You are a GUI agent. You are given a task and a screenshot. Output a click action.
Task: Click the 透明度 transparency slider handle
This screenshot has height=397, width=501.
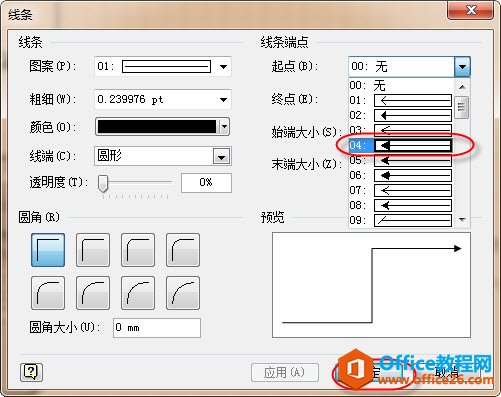[103, 183]
